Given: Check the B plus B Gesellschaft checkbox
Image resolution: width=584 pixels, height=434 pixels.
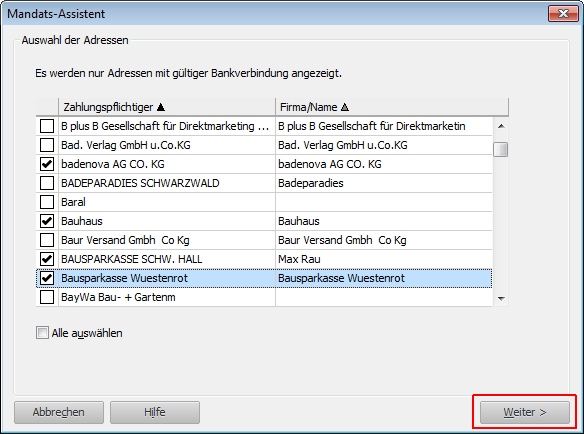Looking at the screenshot, I should [x=47, y=126].
